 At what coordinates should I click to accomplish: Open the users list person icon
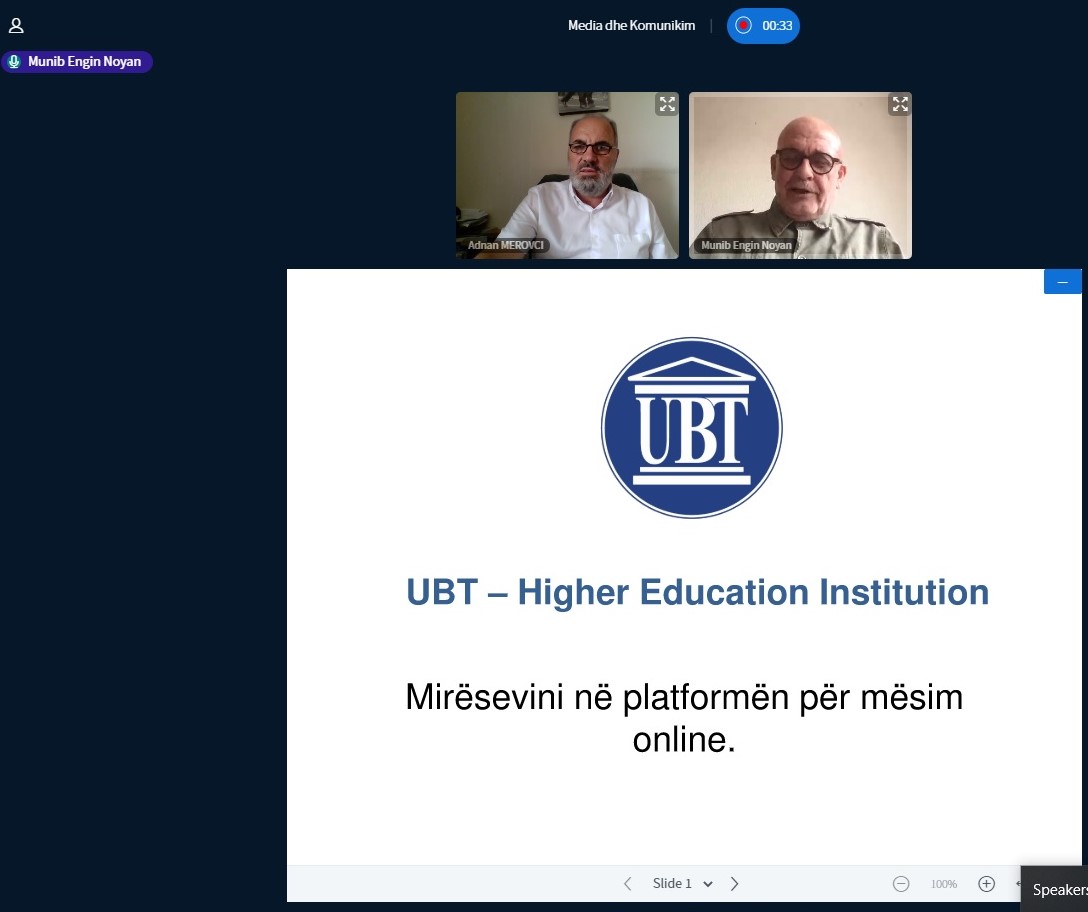16,26
